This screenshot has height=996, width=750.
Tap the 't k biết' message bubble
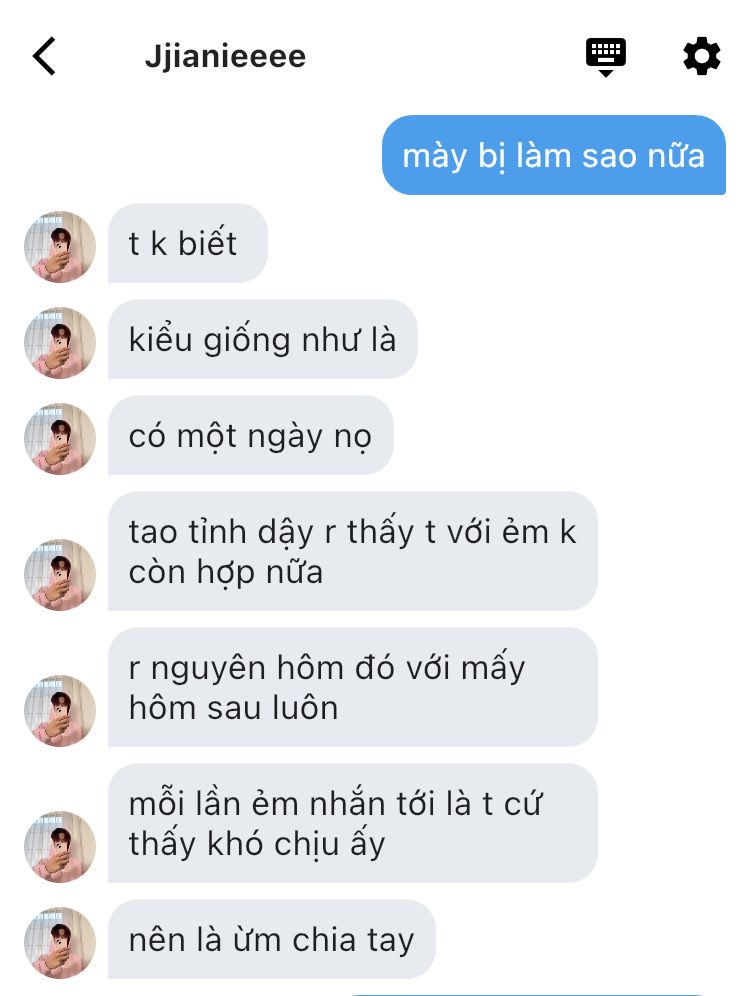click(188, 243)
